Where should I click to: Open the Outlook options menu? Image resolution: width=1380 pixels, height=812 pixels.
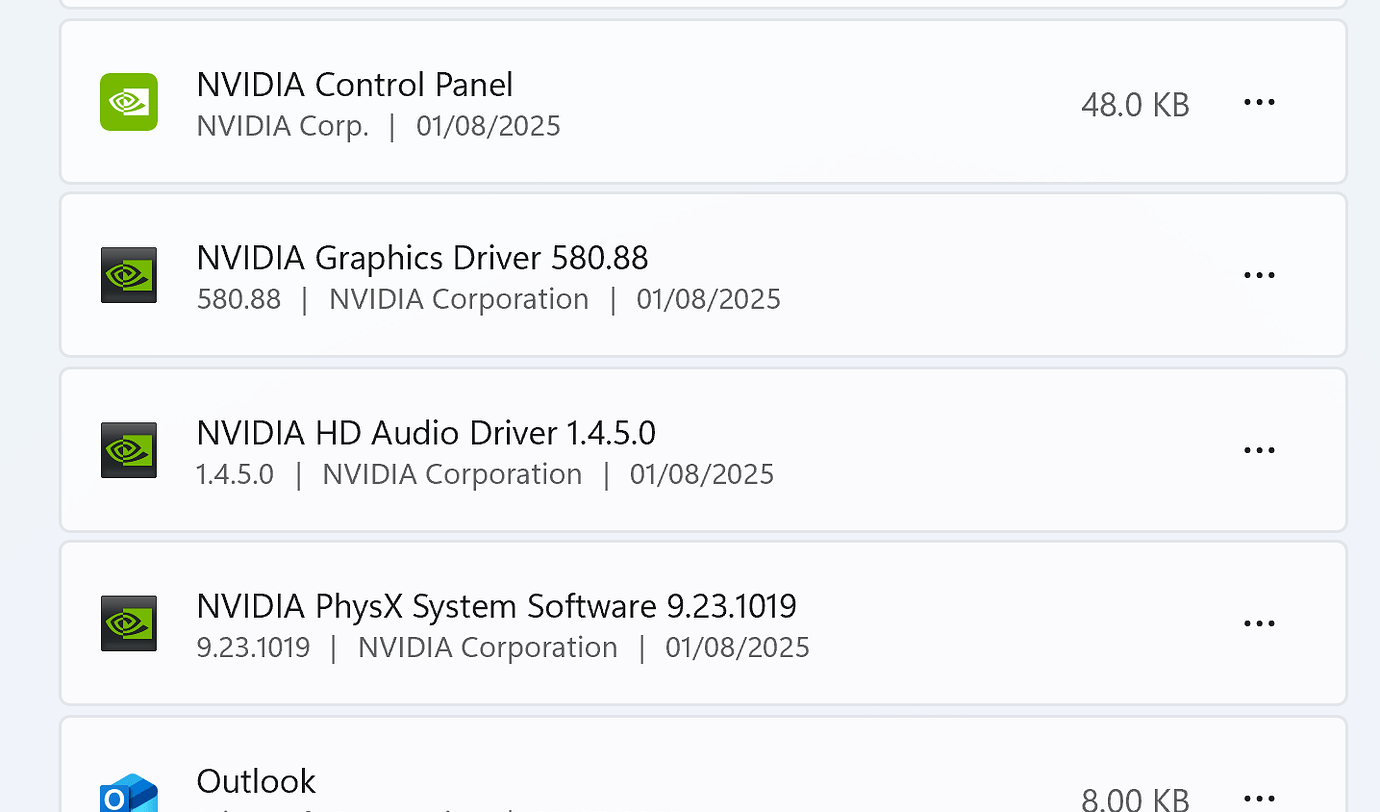tap(1259, 797)
